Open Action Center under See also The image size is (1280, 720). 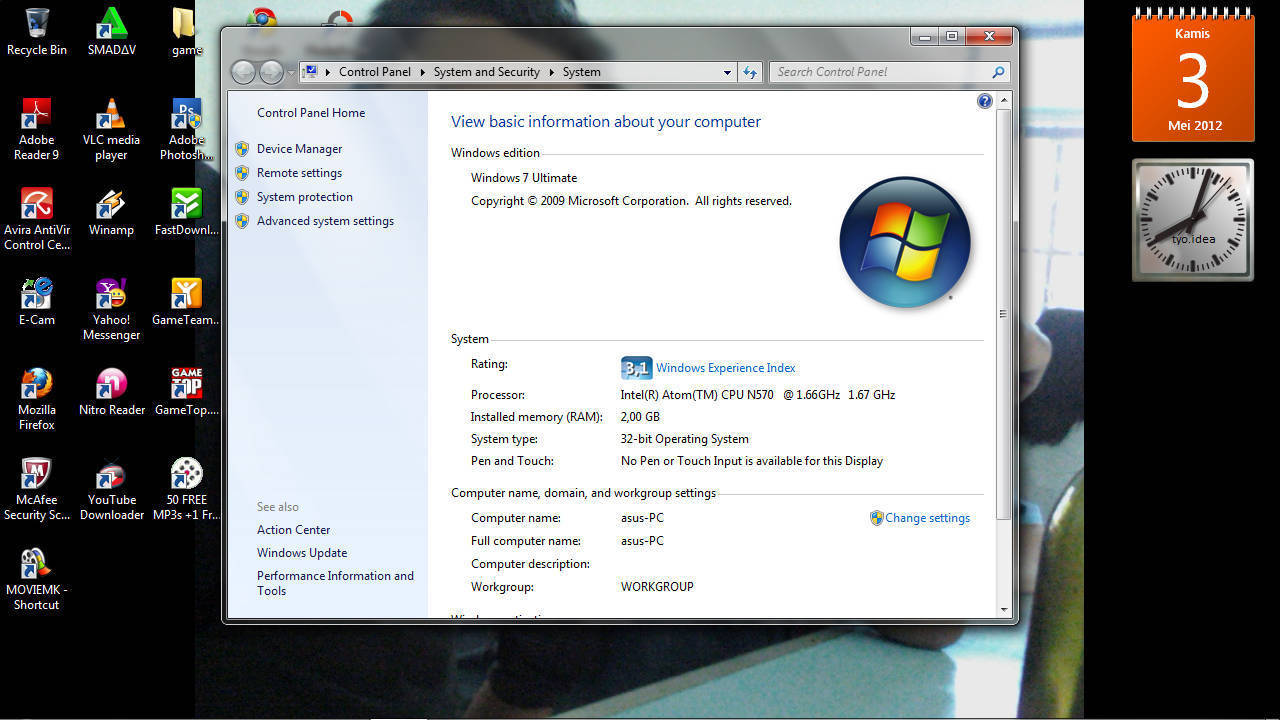(293, 530)
